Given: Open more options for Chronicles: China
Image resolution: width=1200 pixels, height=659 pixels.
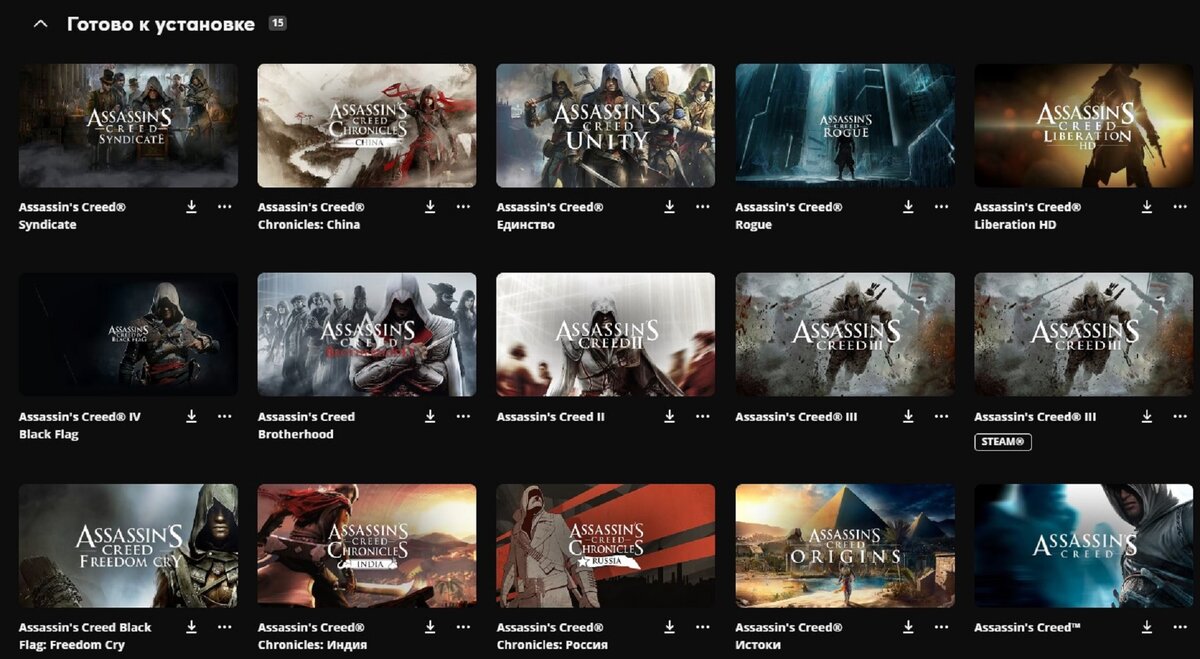Looking at the screenshot, I should pos(463,206).
